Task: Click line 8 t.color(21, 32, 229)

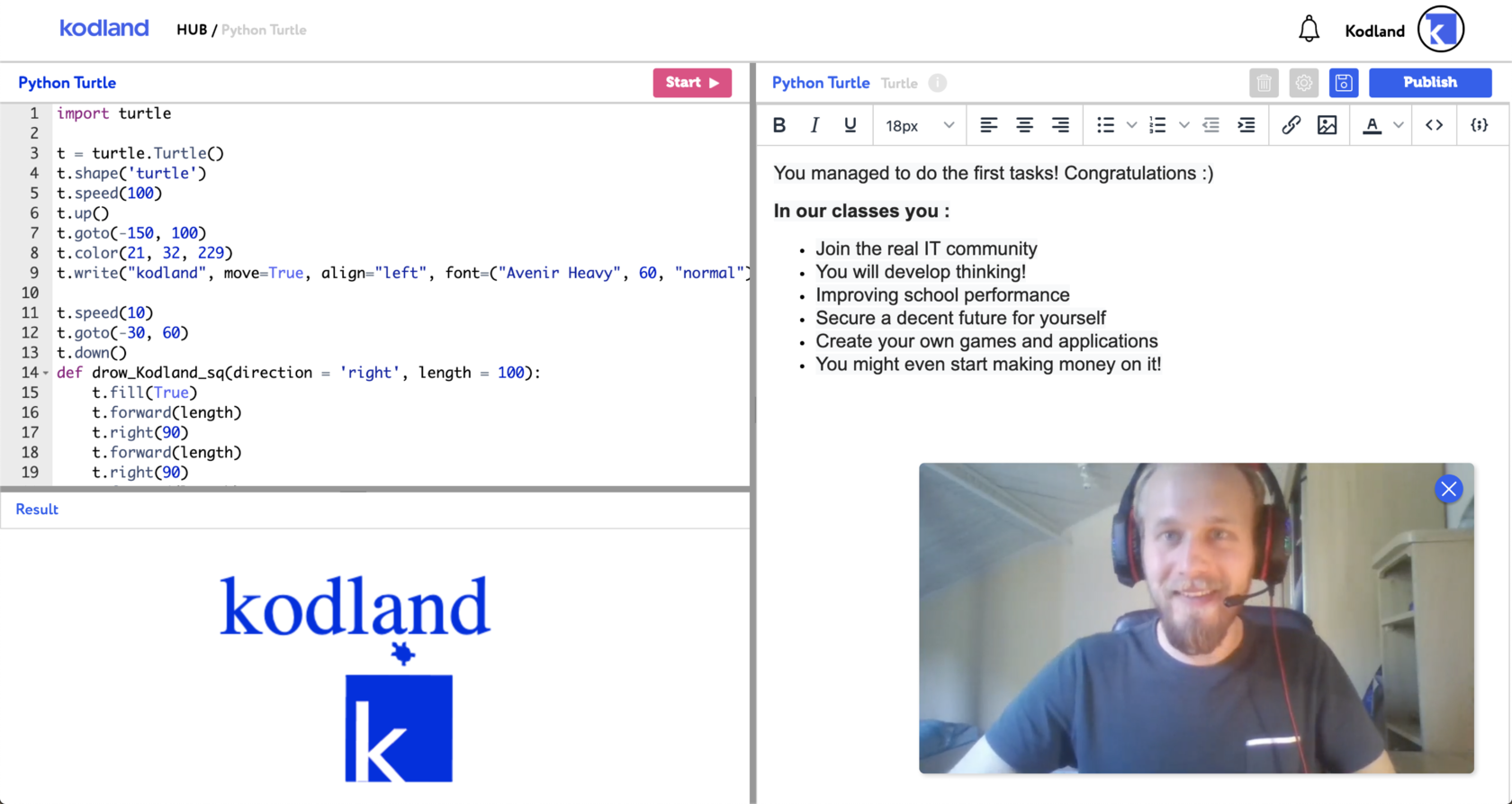Action: [x=145, y=253]
